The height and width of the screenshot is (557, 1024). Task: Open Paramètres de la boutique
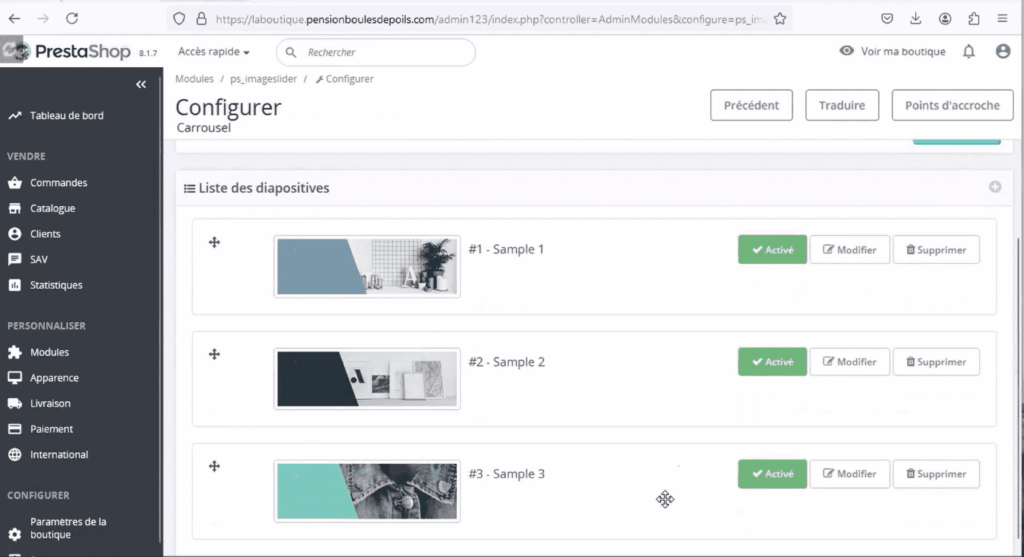68,528
